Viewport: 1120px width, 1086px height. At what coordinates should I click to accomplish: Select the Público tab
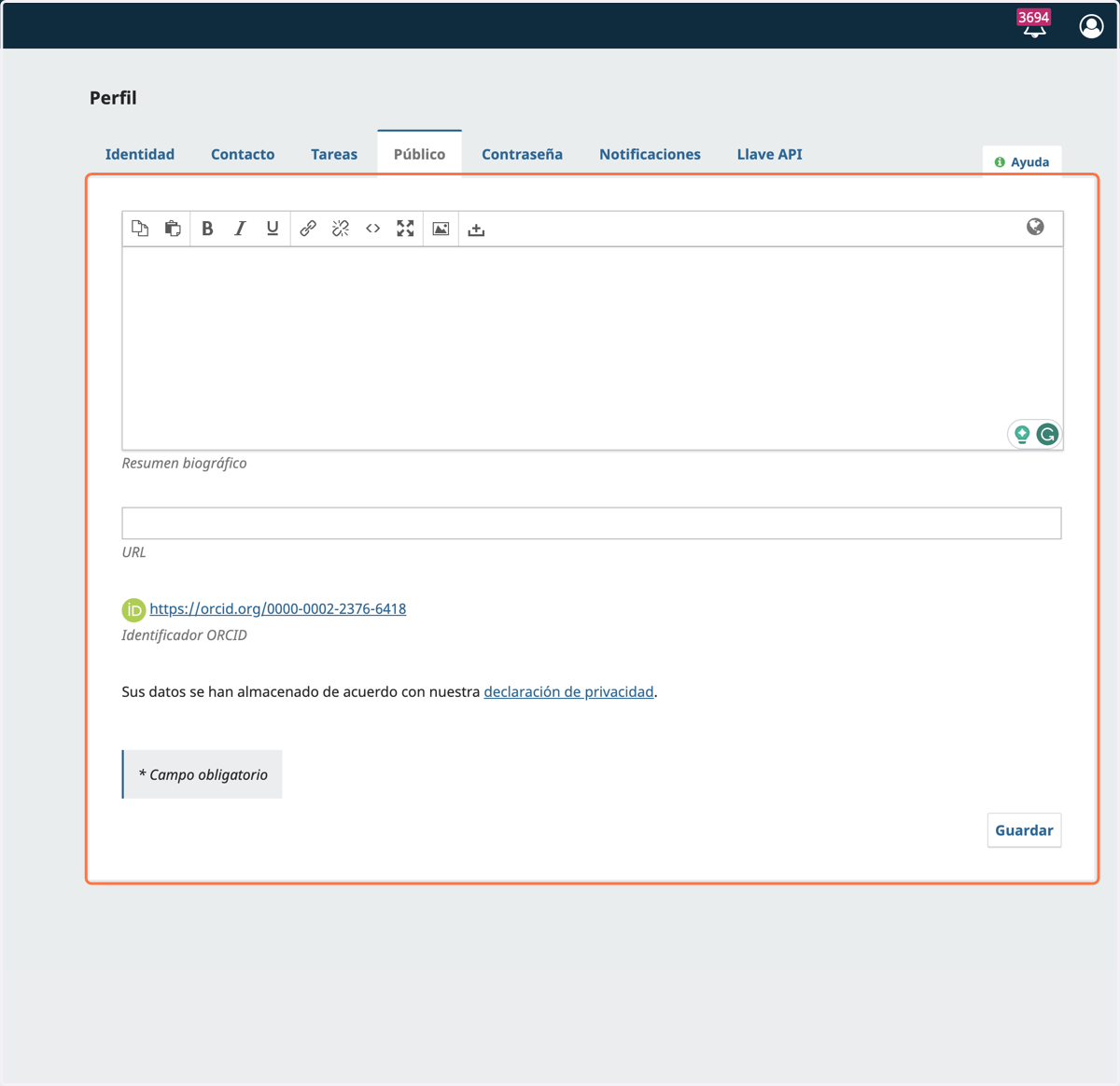419,154
